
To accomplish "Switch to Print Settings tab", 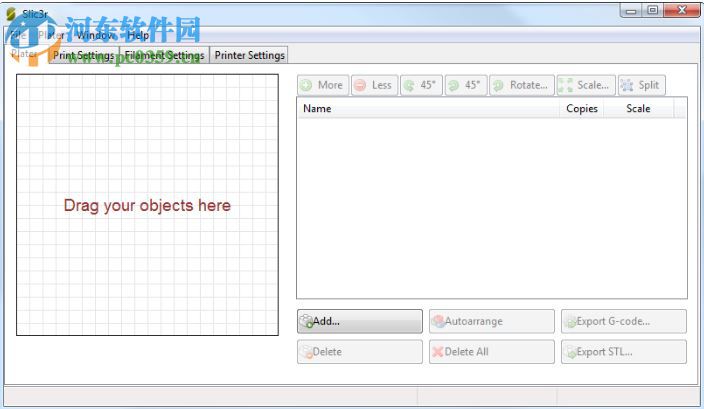I will 84,55.
